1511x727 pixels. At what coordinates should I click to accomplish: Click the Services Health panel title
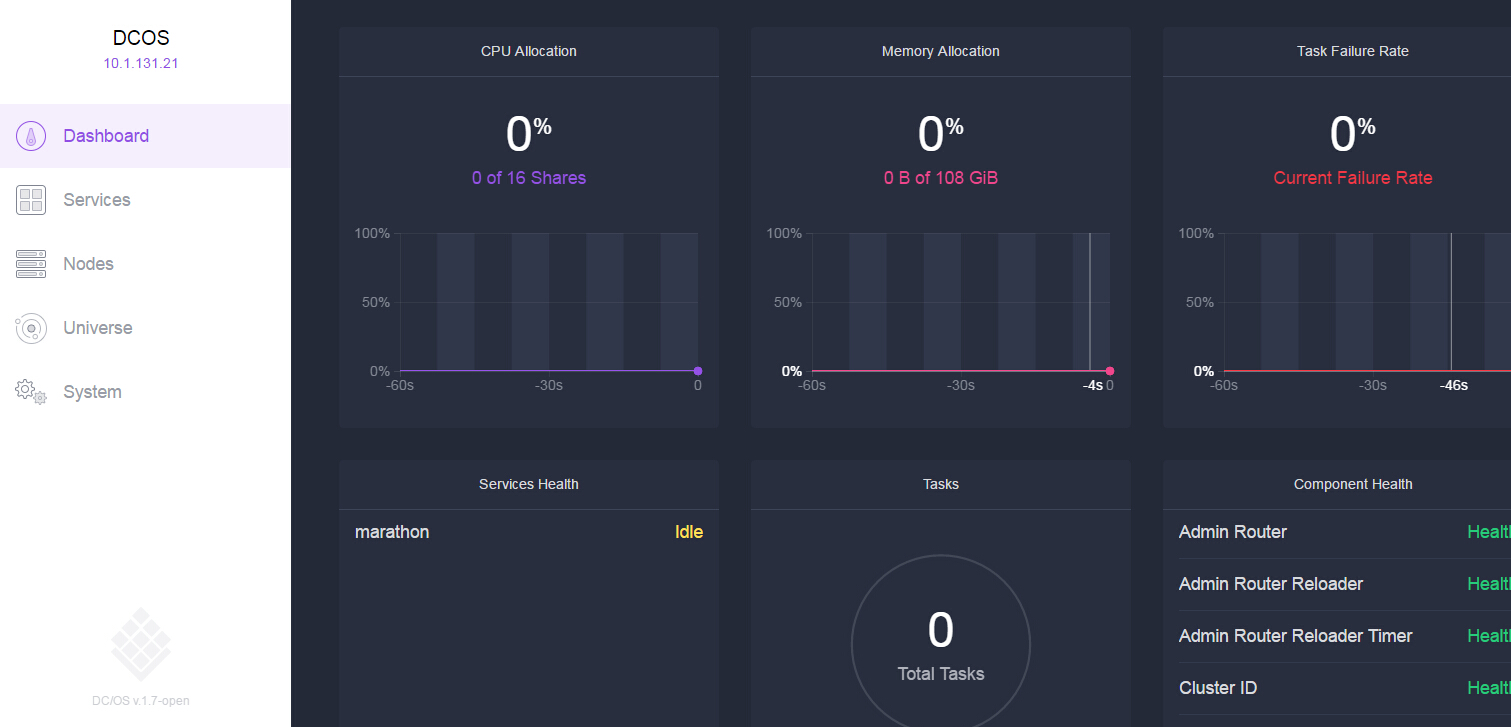[x=529, y=484]
